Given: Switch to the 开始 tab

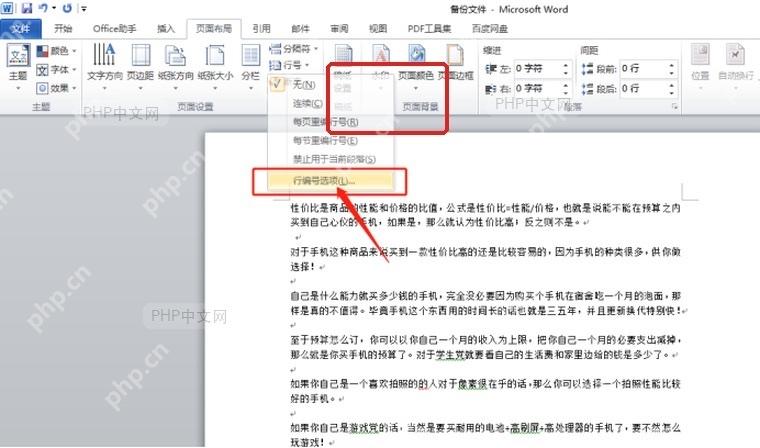Looking at the screenshot, I should coord(63,29).
